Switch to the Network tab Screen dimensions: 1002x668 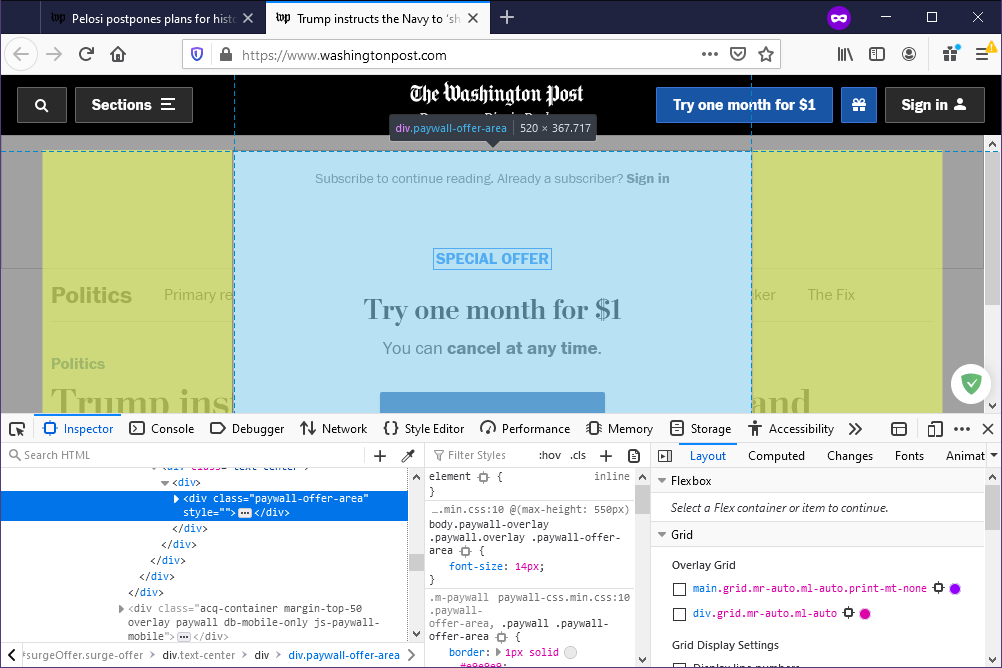333,429
